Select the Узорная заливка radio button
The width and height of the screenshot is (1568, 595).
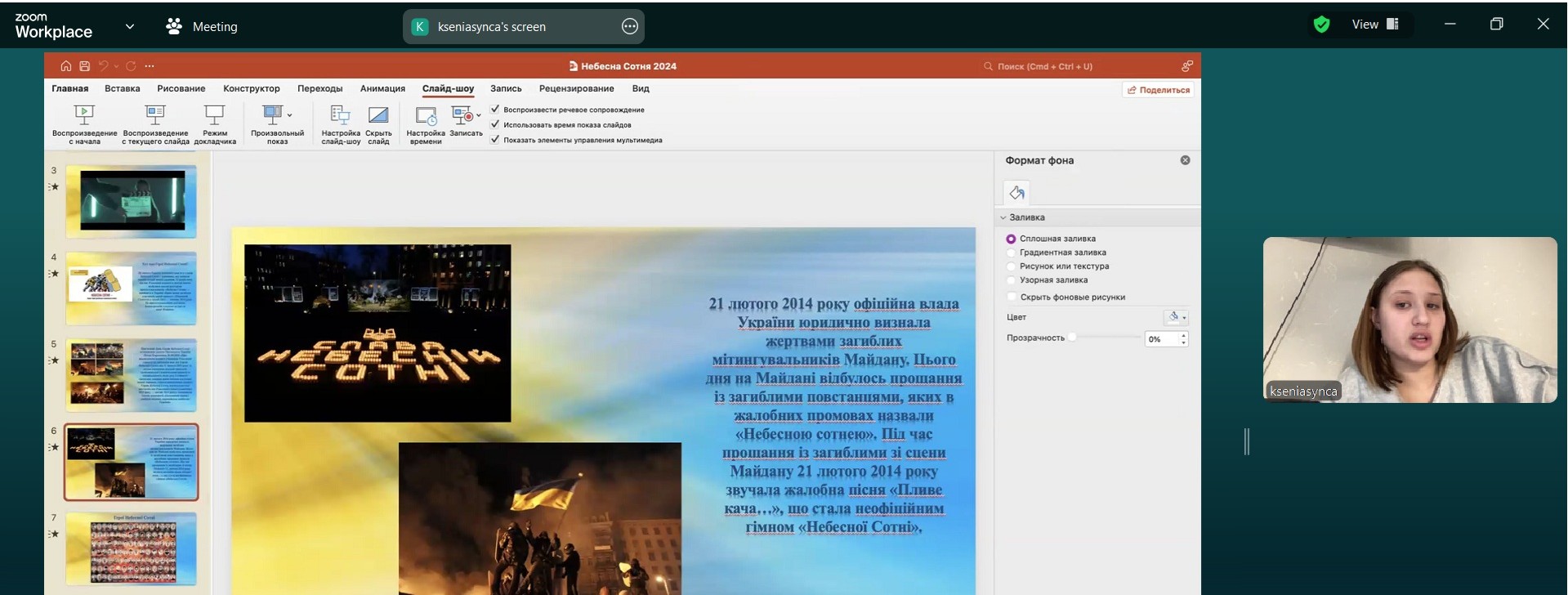coord(1011,280)
